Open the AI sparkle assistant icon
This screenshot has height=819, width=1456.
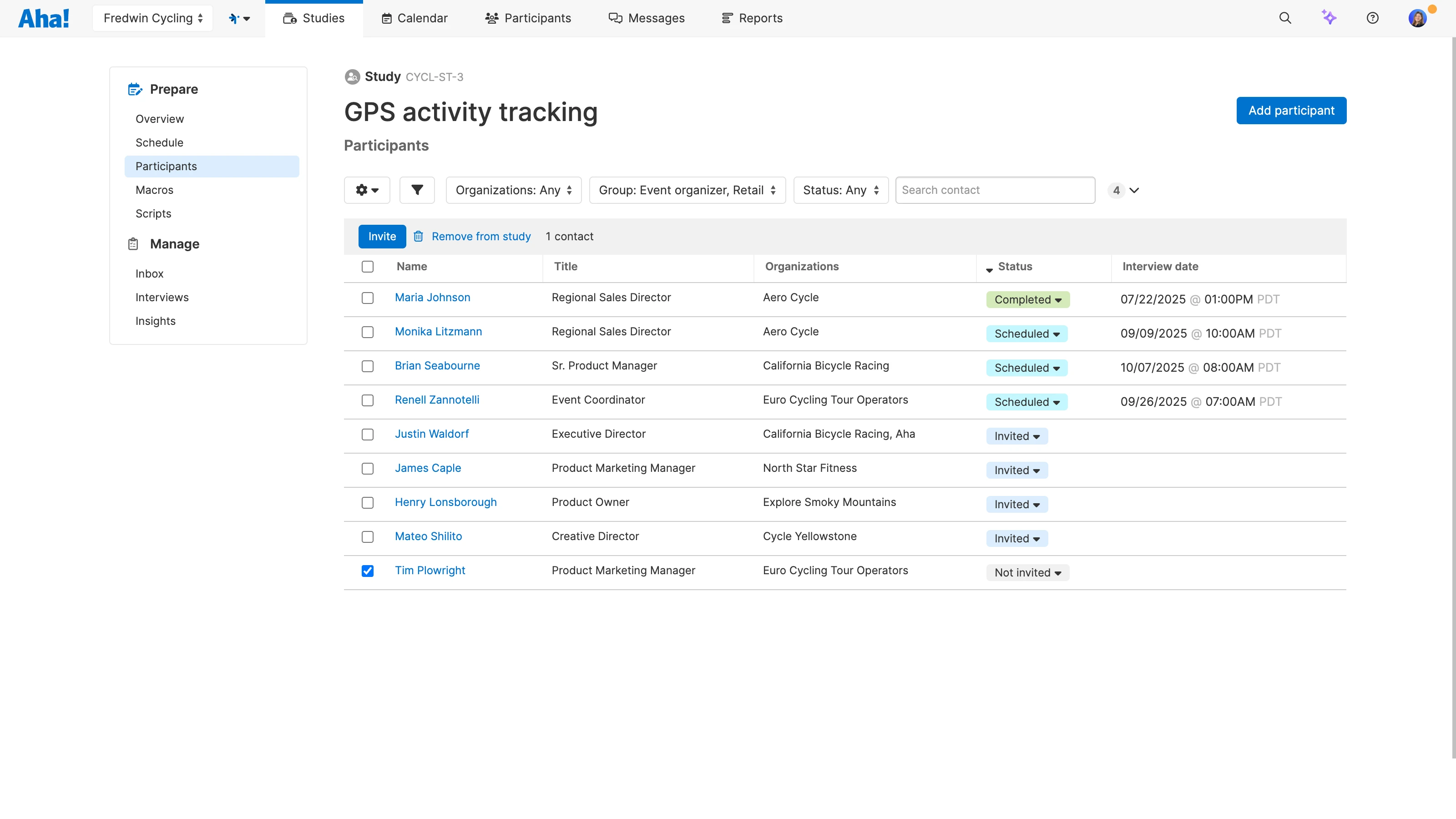click(1329, 18)
